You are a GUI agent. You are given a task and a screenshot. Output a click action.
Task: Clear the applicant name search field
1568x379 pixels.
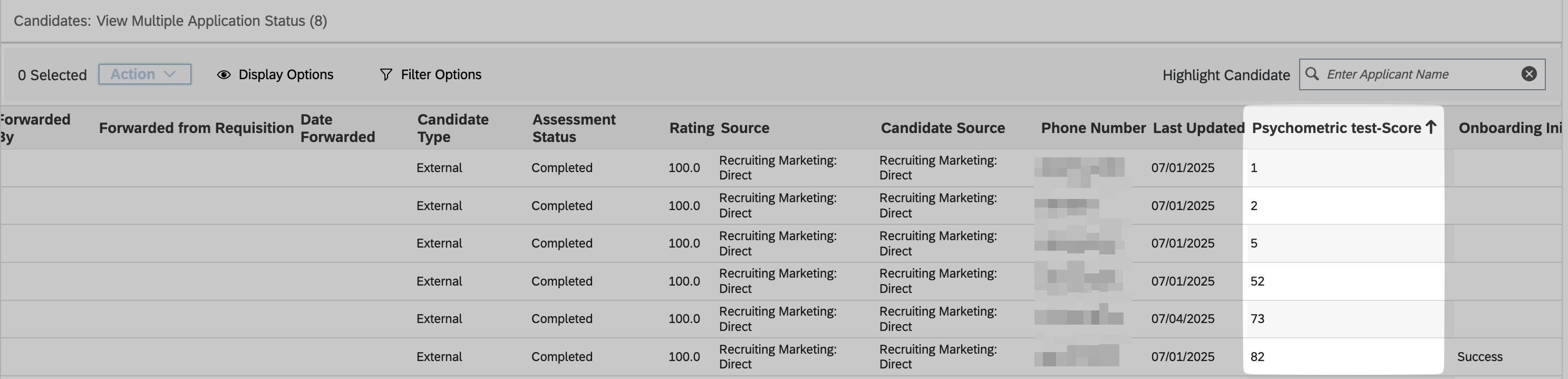point(1528,74)
